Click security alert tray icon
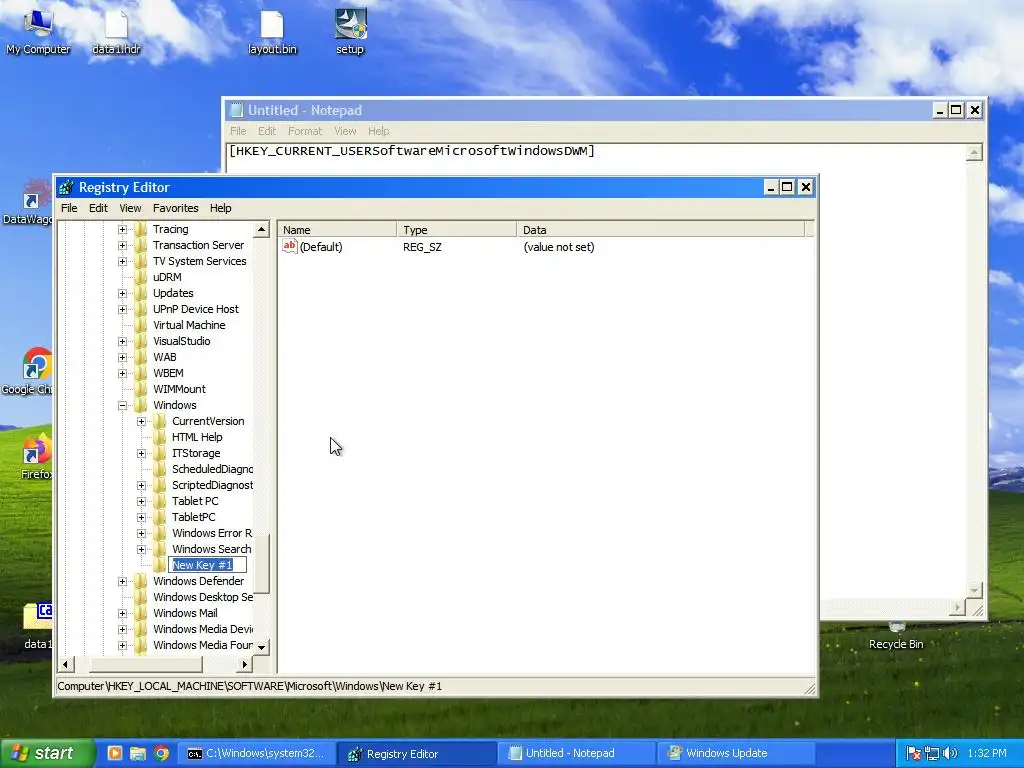 (914, 753)
